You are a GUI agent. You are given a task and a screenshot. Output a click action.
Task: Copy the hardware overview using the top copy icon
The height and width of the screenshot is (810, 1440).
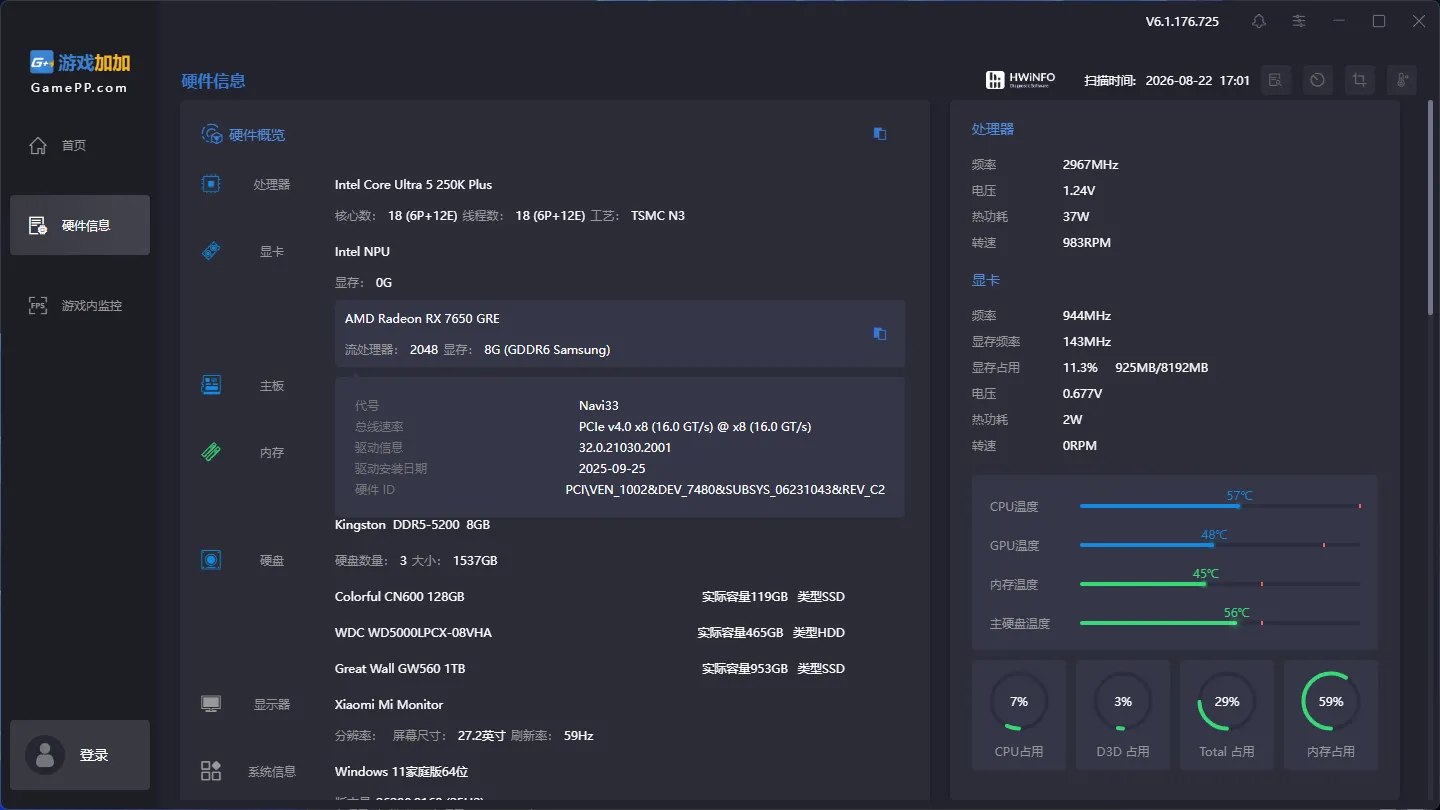pos(880,134)
